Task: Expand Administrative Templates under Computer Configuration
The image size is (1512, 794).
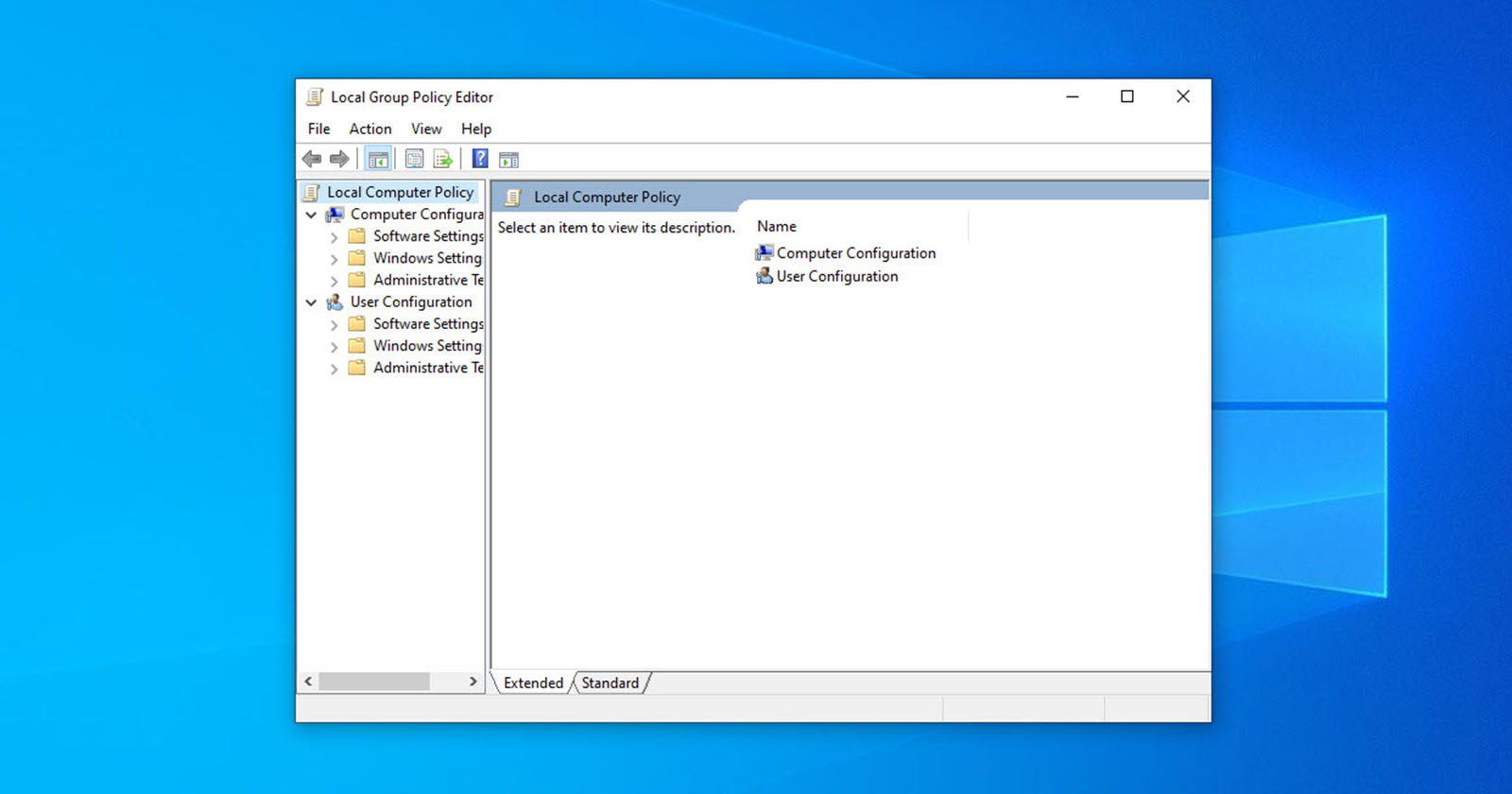Action: pos(334,281)
